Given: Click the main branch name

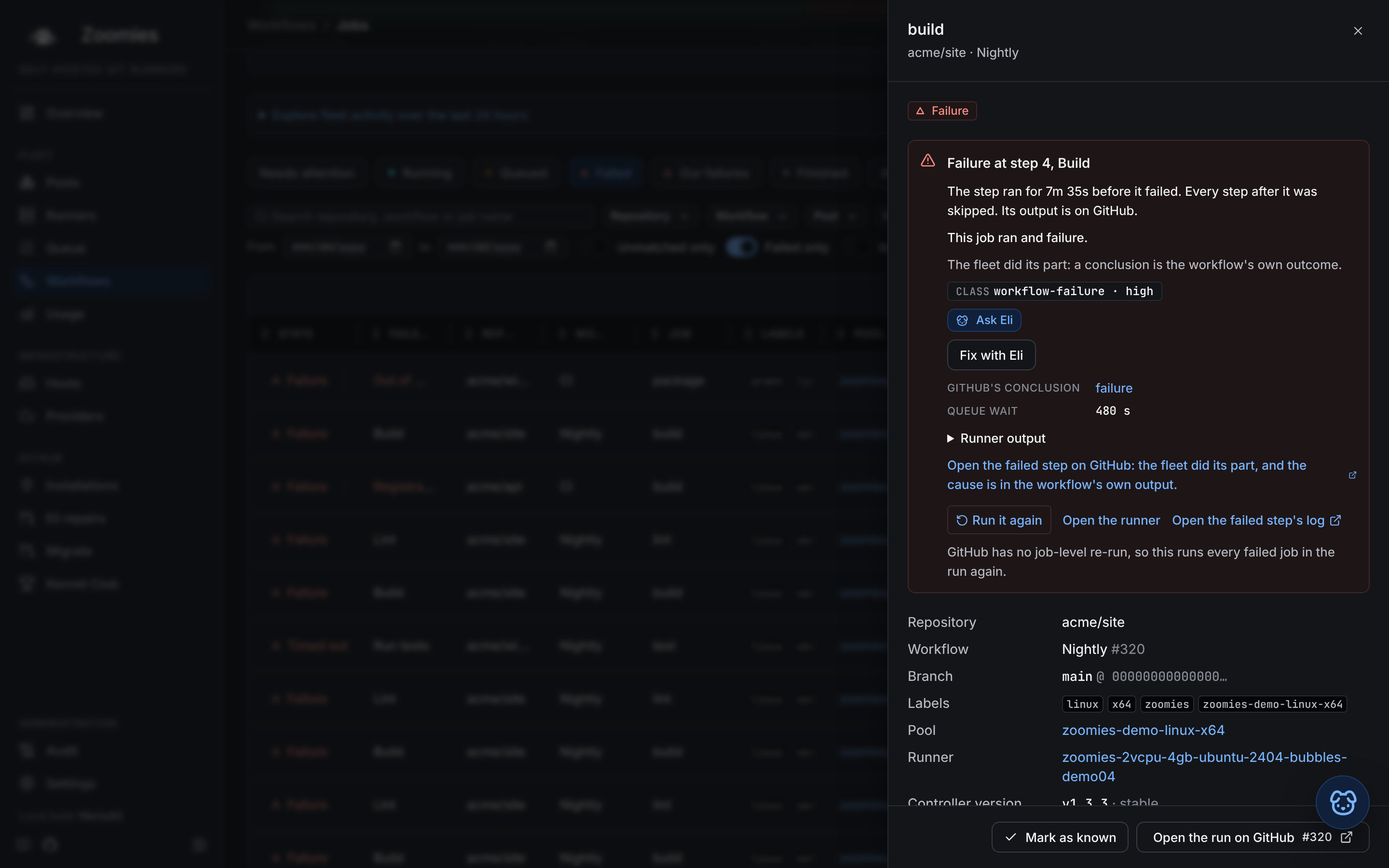Looking at the screenshot, I should (1077, 677).
